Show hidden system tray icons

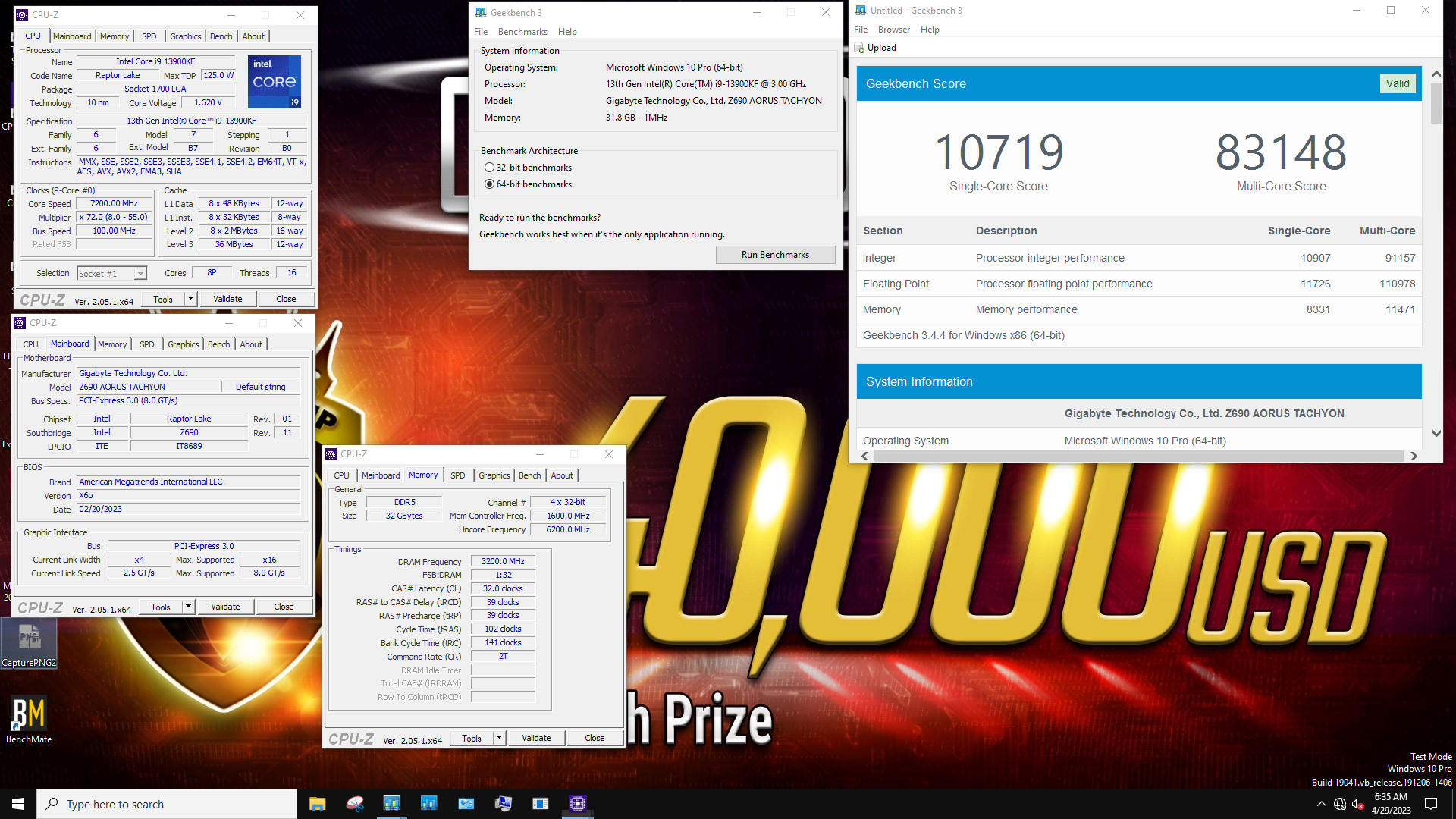1322,804
